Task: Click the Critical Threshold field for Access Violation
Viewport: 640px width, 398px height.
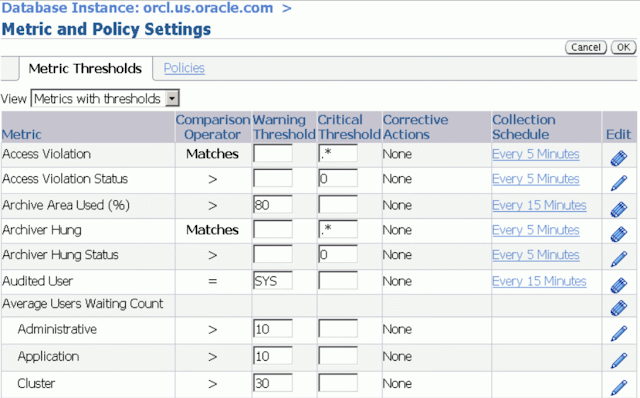Action: (x=338, y=153)
